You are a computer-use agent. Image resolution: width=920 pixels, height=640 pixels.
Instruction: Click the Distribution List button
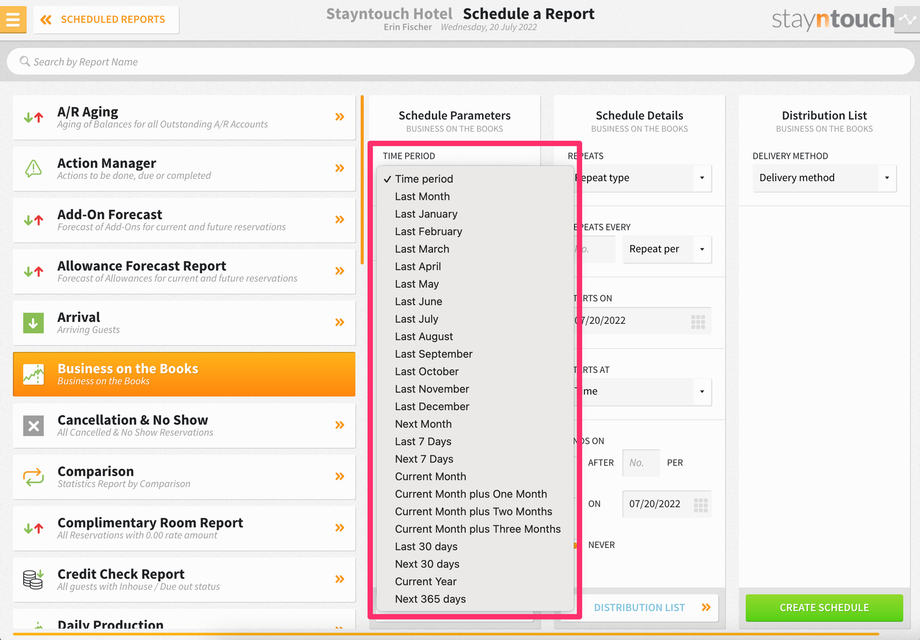pyautogui.click(x=645, y=608)
